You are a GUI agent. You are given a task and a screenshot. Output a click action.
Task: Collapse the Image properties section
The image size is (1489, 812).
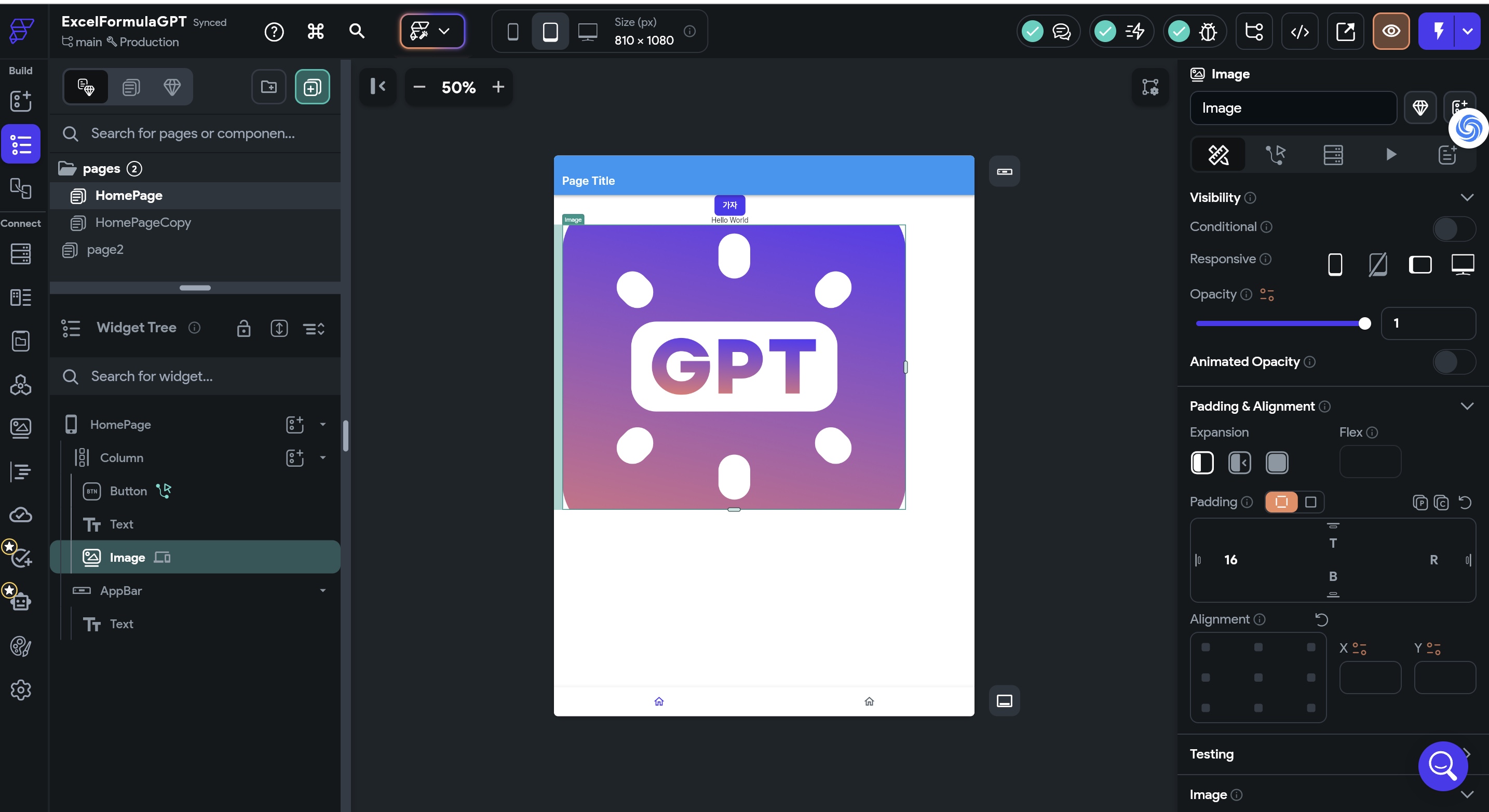point(1467,795)
